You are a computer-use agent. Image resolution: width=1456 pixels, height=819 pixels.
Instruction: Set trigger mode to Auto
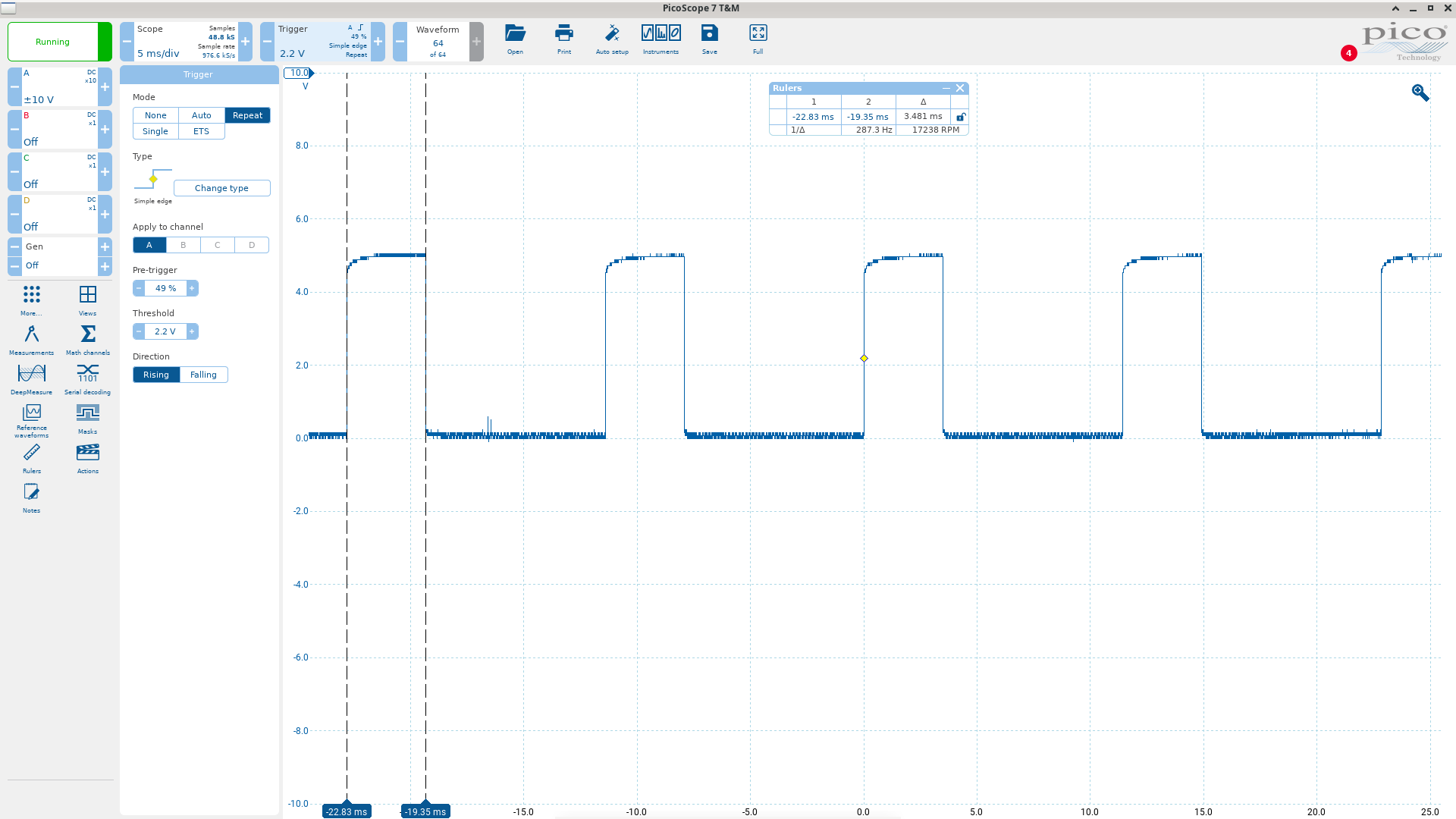point(201,115)
